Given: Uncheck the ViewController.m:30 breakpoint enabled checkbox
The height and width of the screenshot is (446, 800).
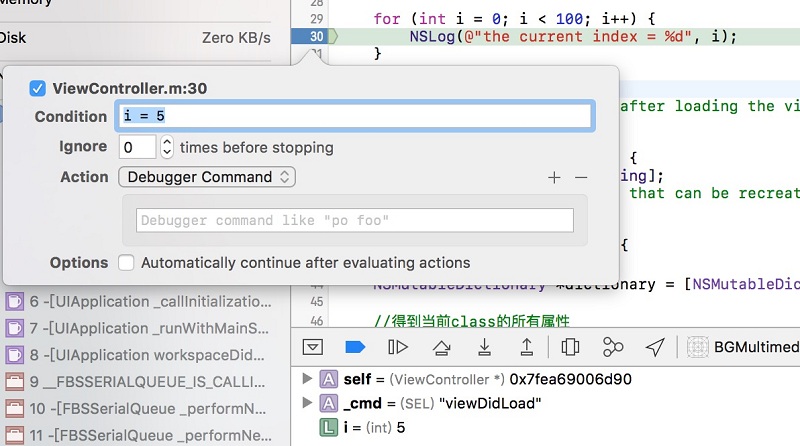Looking at the screenshot, I should pyautogui.click(x=38, y=89).
